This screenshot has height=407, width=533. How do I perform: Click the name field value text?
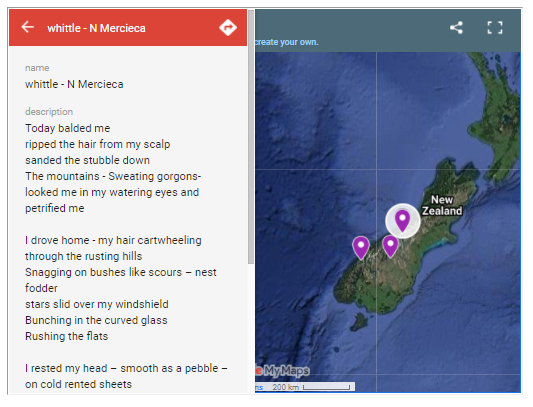click(x=74, y=84)
